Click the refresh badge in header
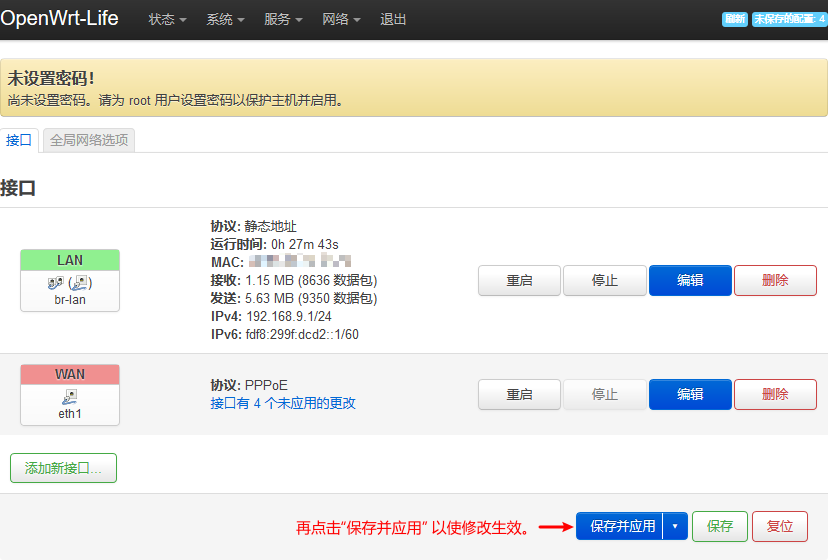 click(x=734, y=19)
